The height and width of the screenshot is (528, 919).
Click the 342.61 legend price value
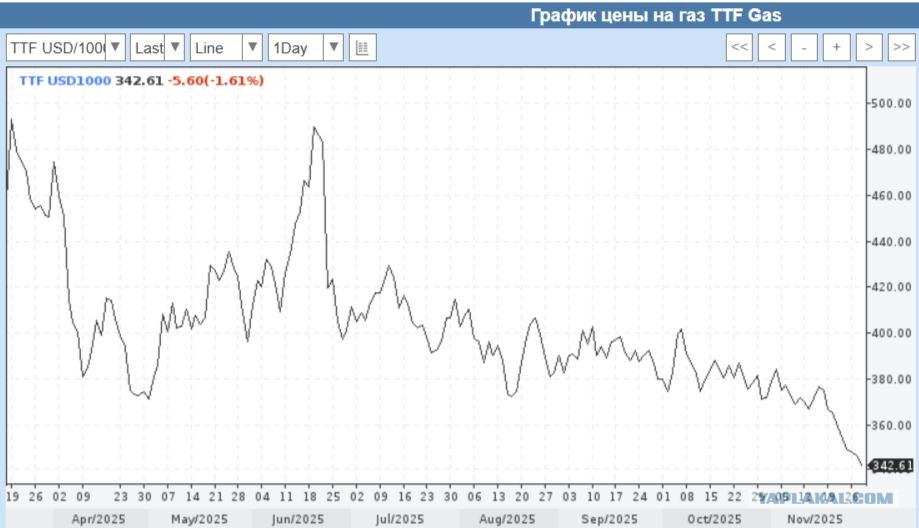point(139,80)
